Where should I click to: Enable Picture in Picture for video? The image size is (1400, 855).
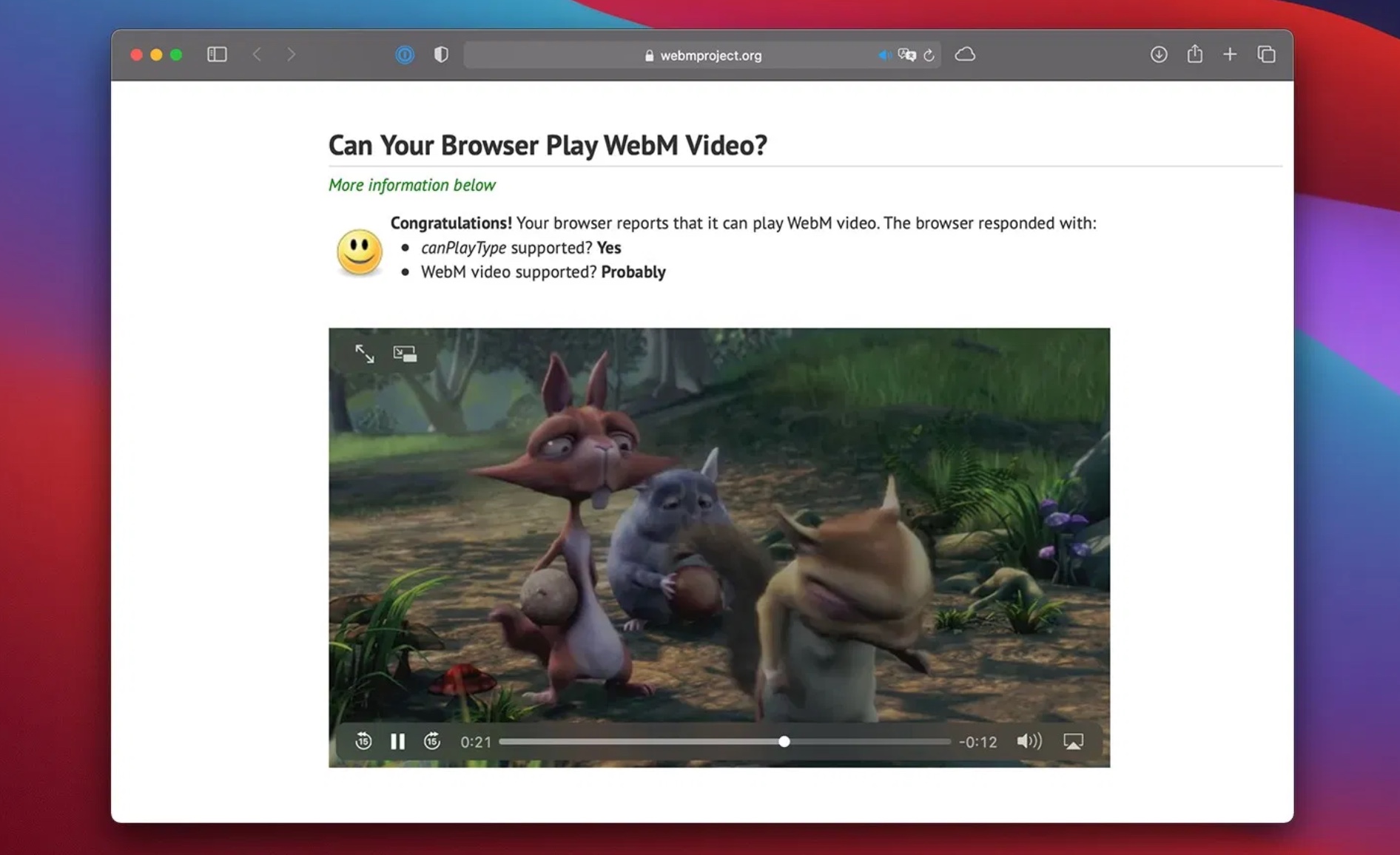405,354
